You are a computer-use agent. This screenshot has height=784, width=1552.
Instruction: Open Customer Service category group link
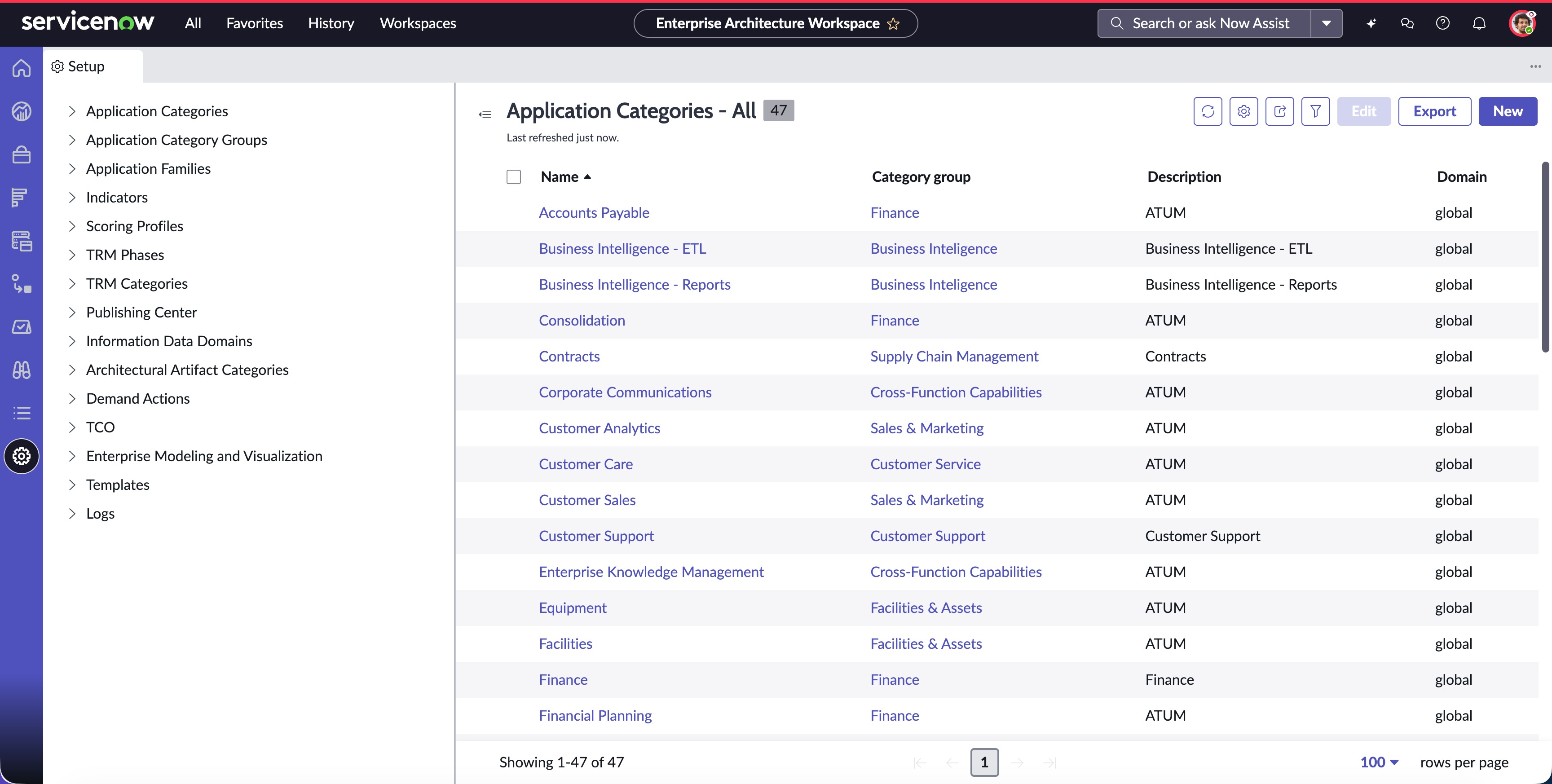[x=925, y=464]
